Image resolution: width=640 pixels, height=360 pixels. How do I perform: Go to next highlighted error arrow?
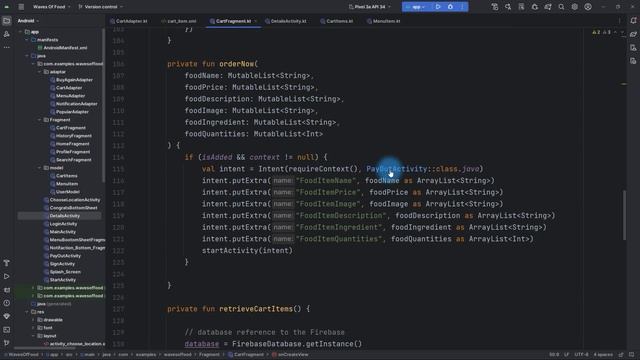pos(622,32)
